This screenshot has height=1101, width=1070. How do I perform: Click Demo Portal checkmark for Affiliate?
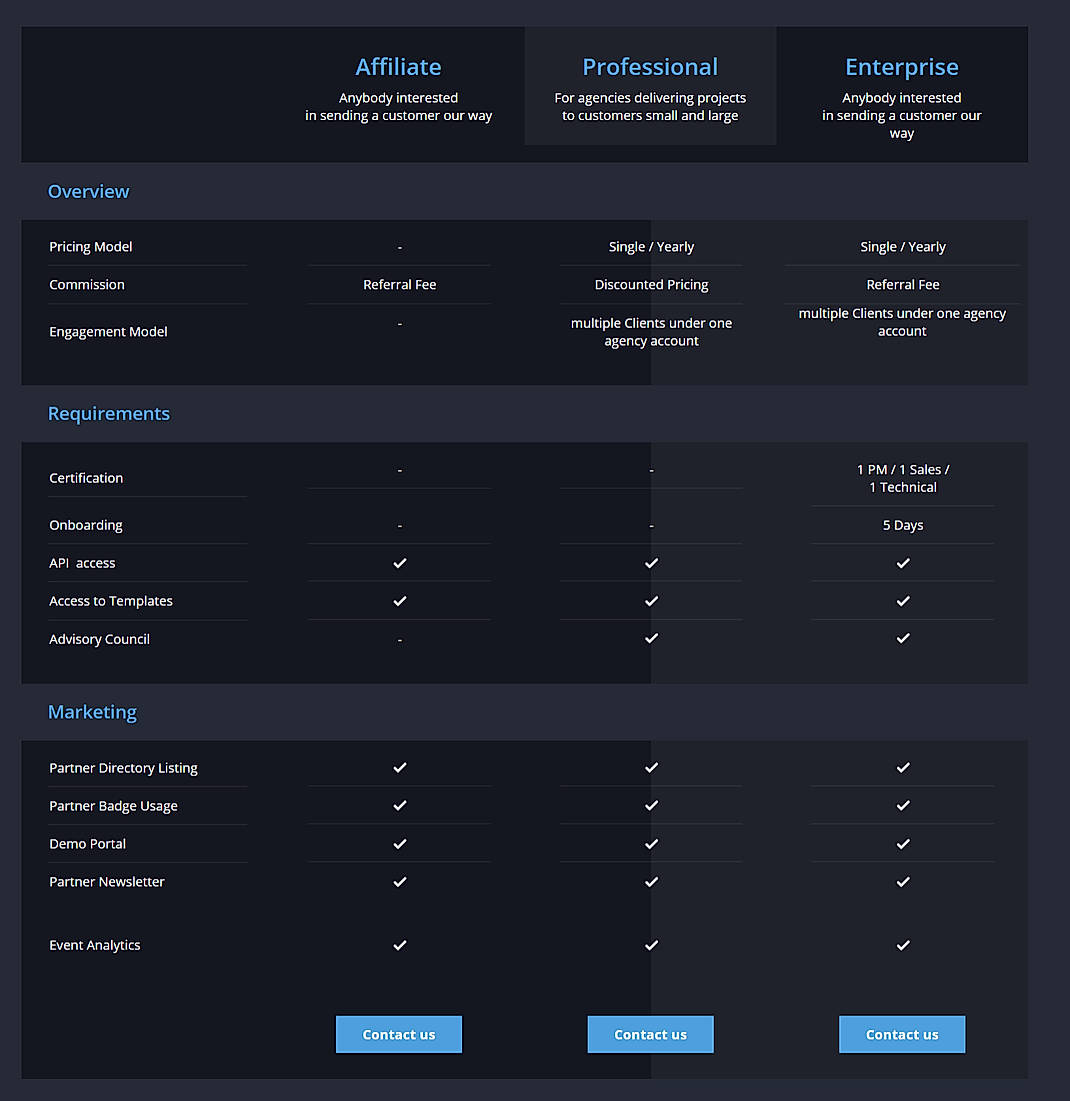tap(399, 844)
